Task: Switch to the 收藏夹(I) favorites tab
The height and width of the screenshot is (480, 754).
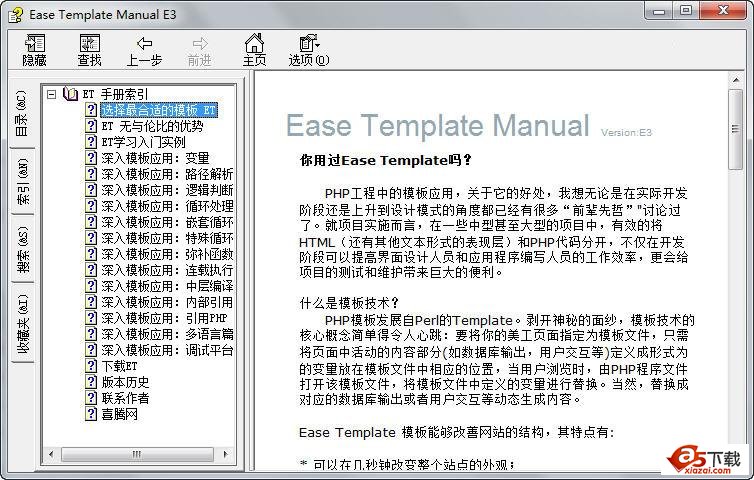Action: pos(22,323)
